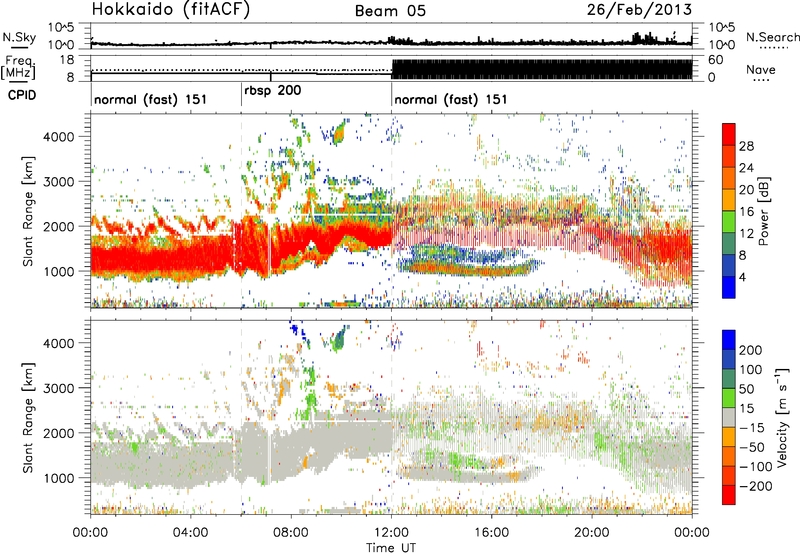Screen dimensions: 800x554
Task: Click the "3000" tick of the velocity panel
Action: [x=59, y=389]
